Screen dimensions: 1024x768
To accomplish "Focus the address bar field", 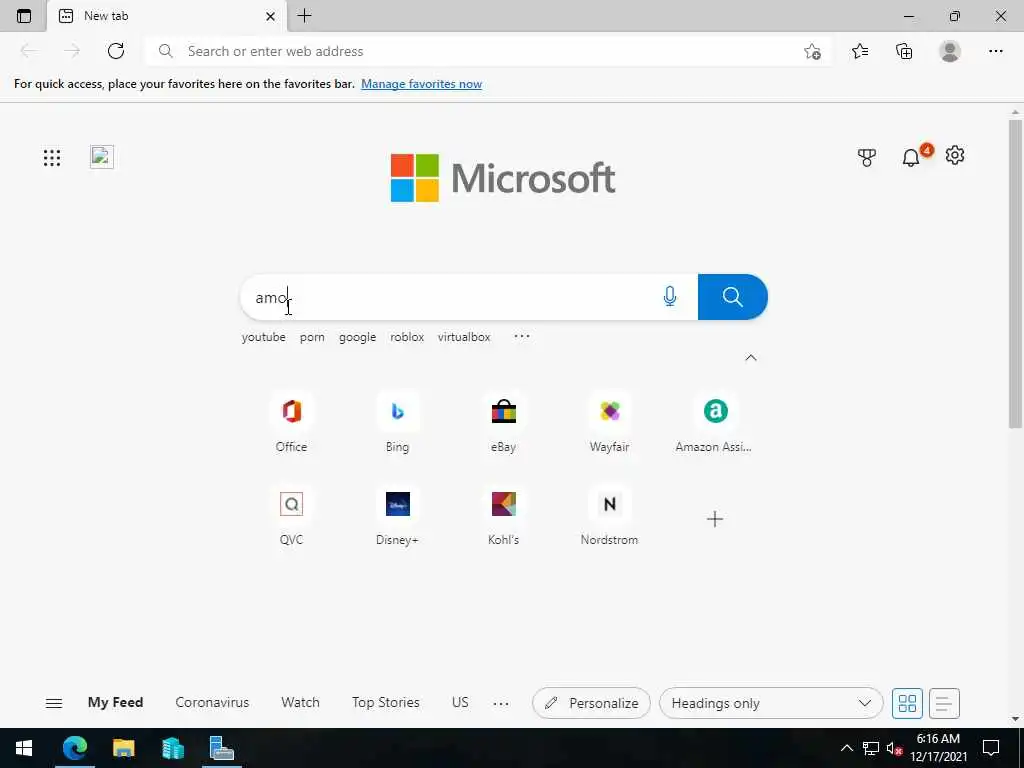I will point(487,51).
